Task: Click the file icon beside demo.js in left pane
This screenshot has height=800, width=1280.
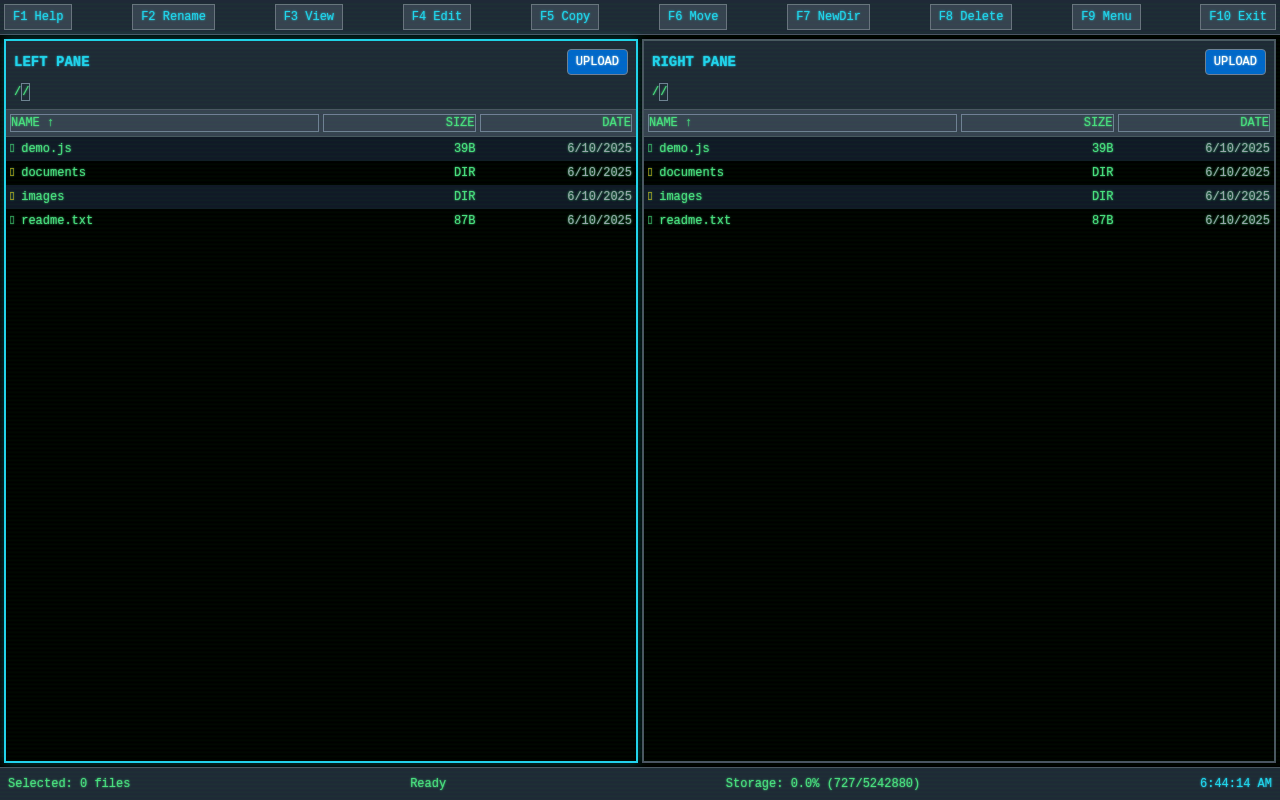Action: click(x=13, y=148)
